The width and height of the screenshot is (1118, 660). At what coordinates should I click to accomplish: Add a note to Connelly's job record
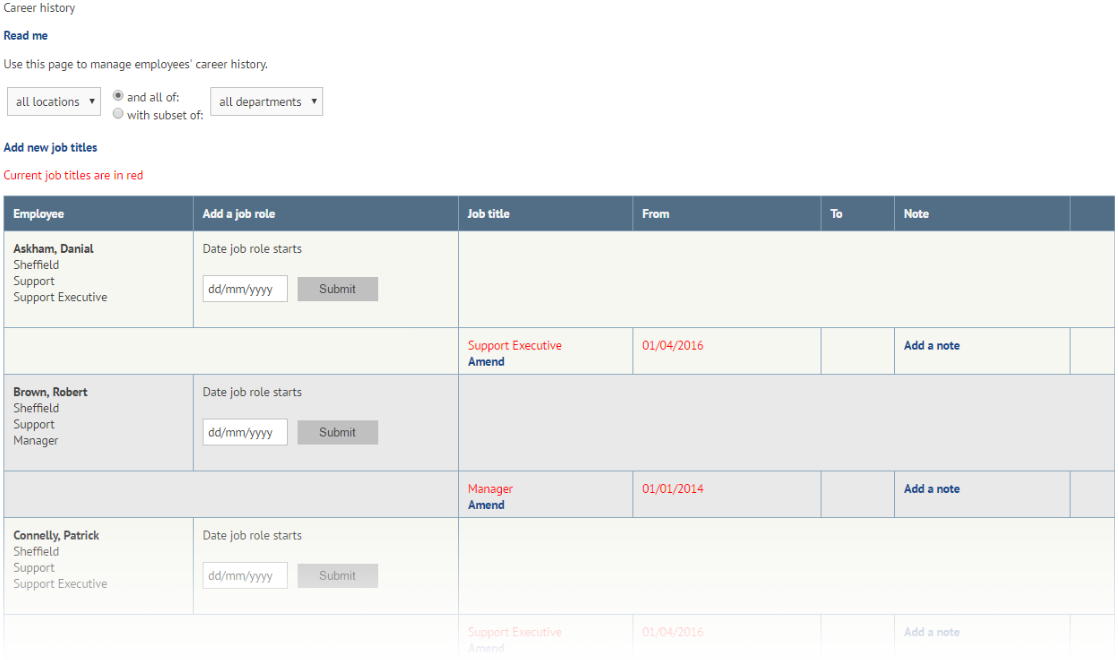(x=931, y=632)
